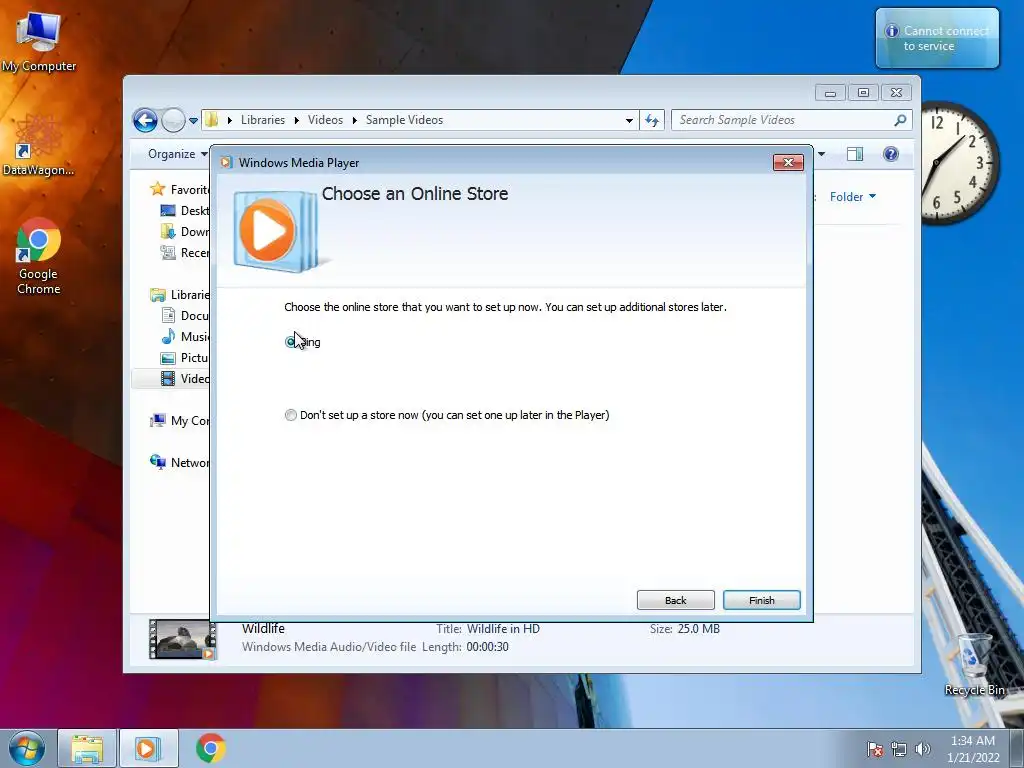Select the Bing online store radio button

291,342
